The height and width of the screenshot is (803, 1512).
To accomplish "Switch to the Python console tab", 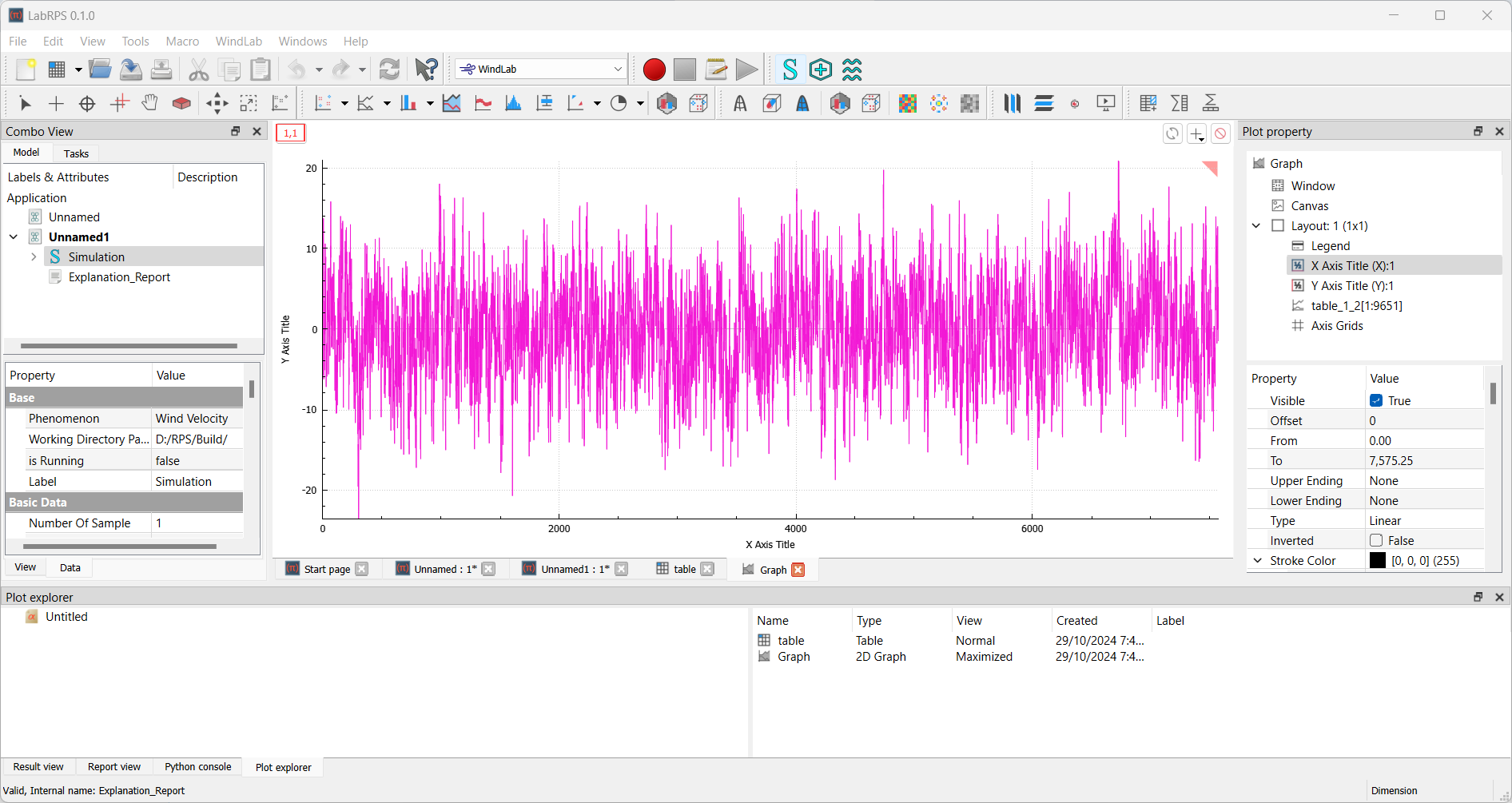I will click(197, 766).
